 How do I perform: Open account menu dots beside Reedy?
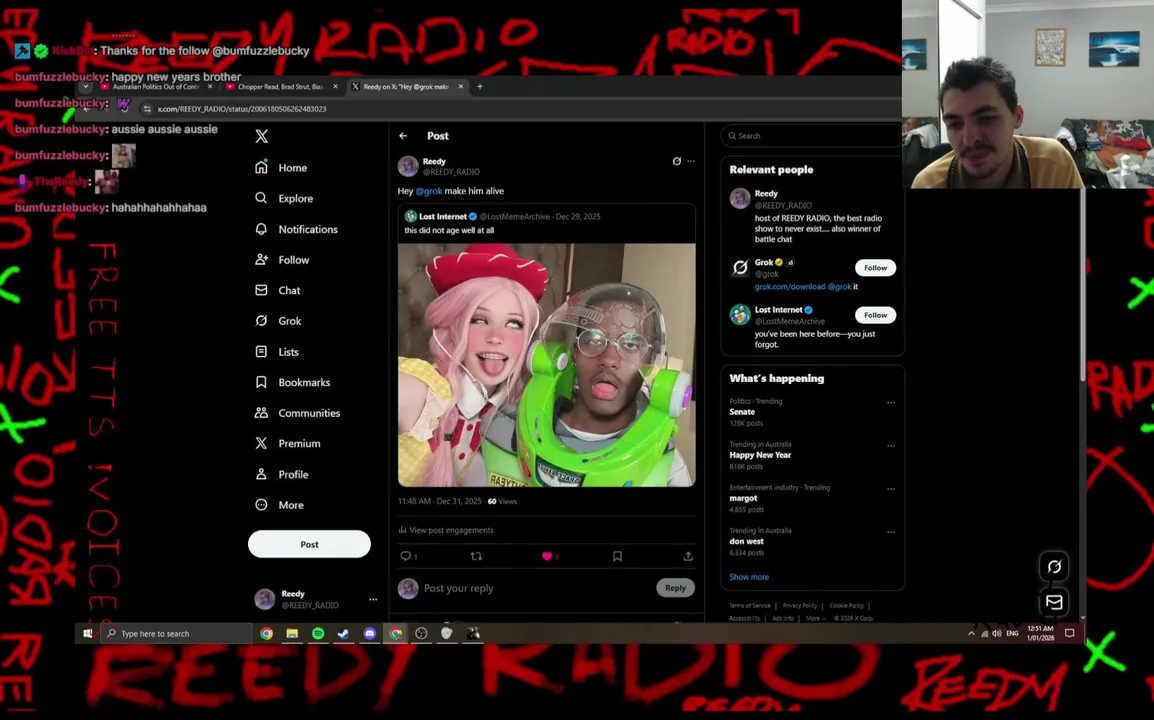(x=373, y=599)
